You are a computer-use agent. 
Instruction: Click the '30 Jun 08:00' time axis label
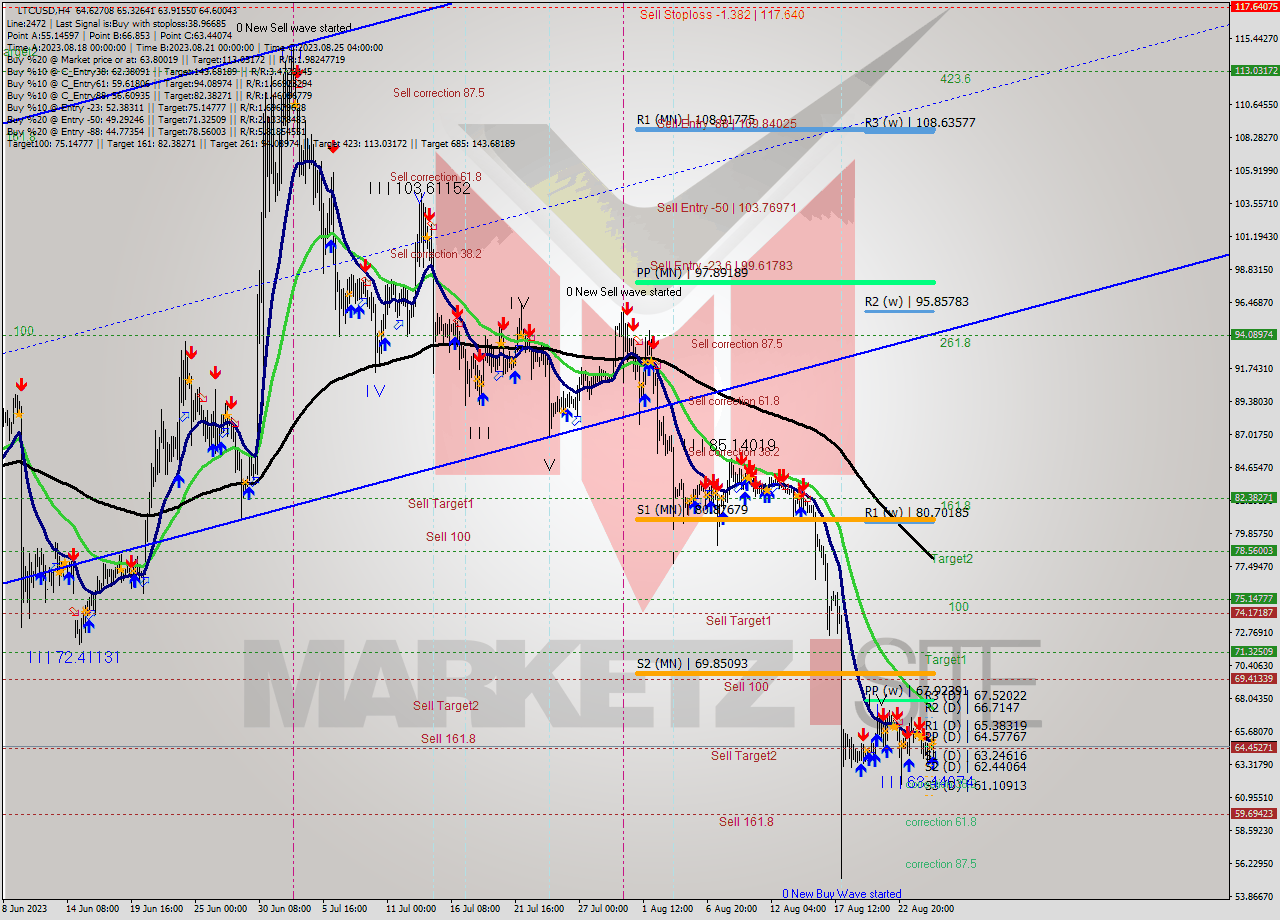[284, 909]
